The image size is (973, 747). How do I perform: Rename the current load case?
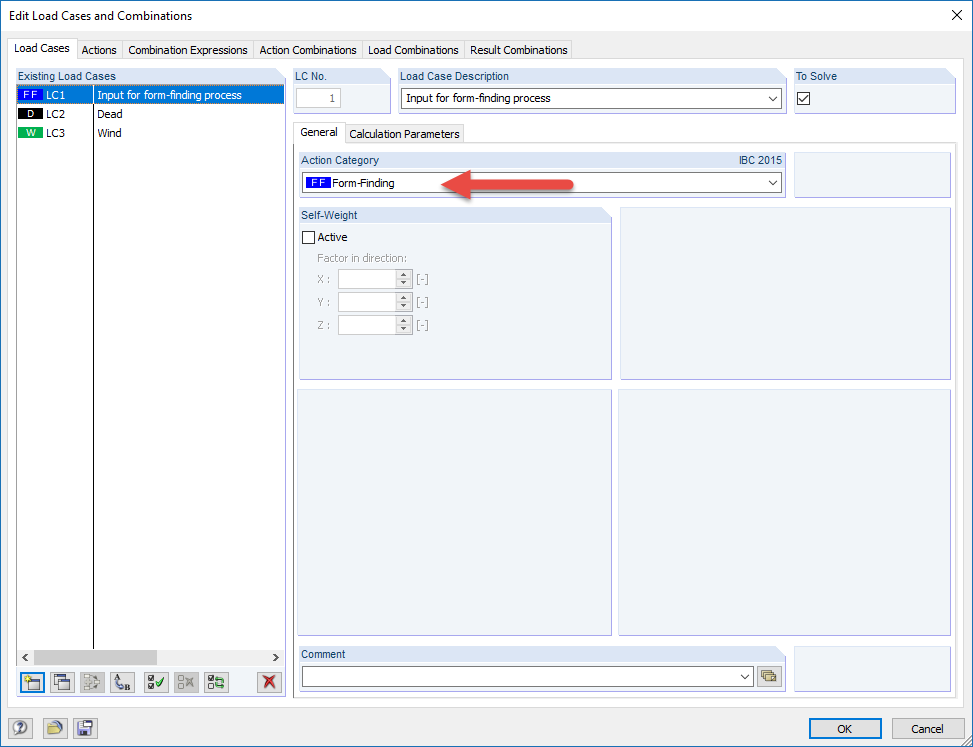122,682
